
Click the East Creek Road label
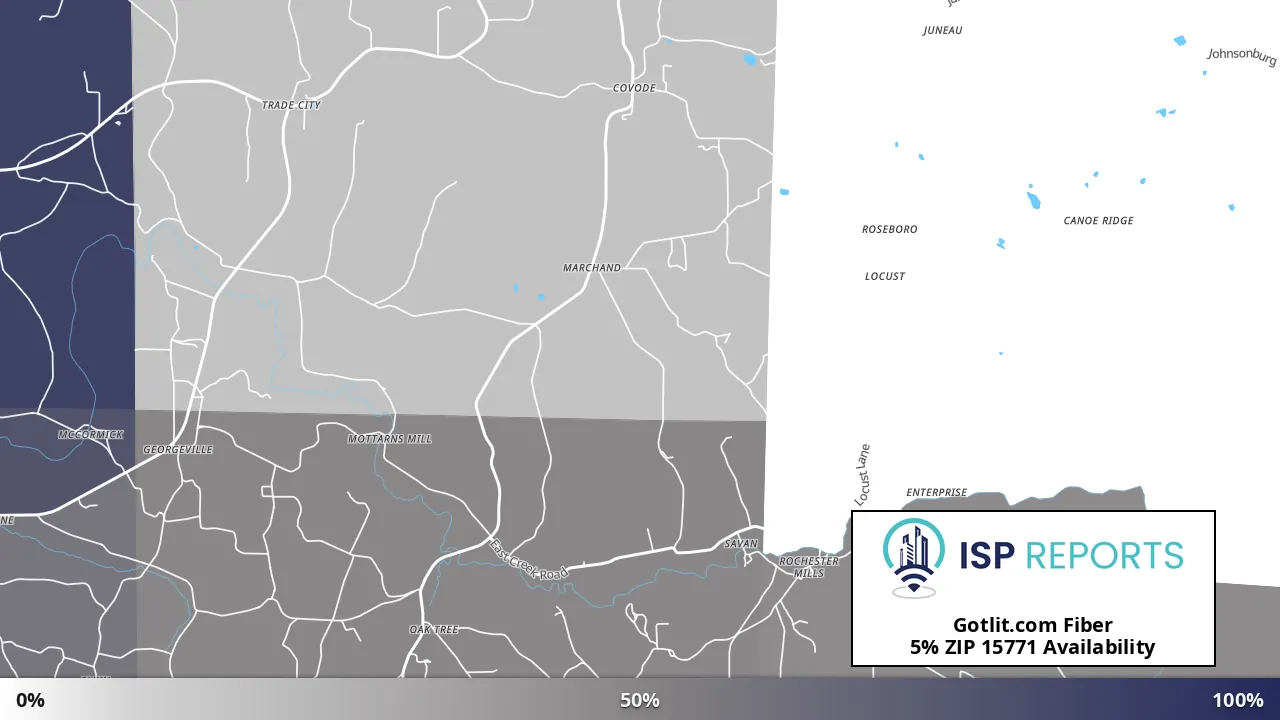pos(528,560)
